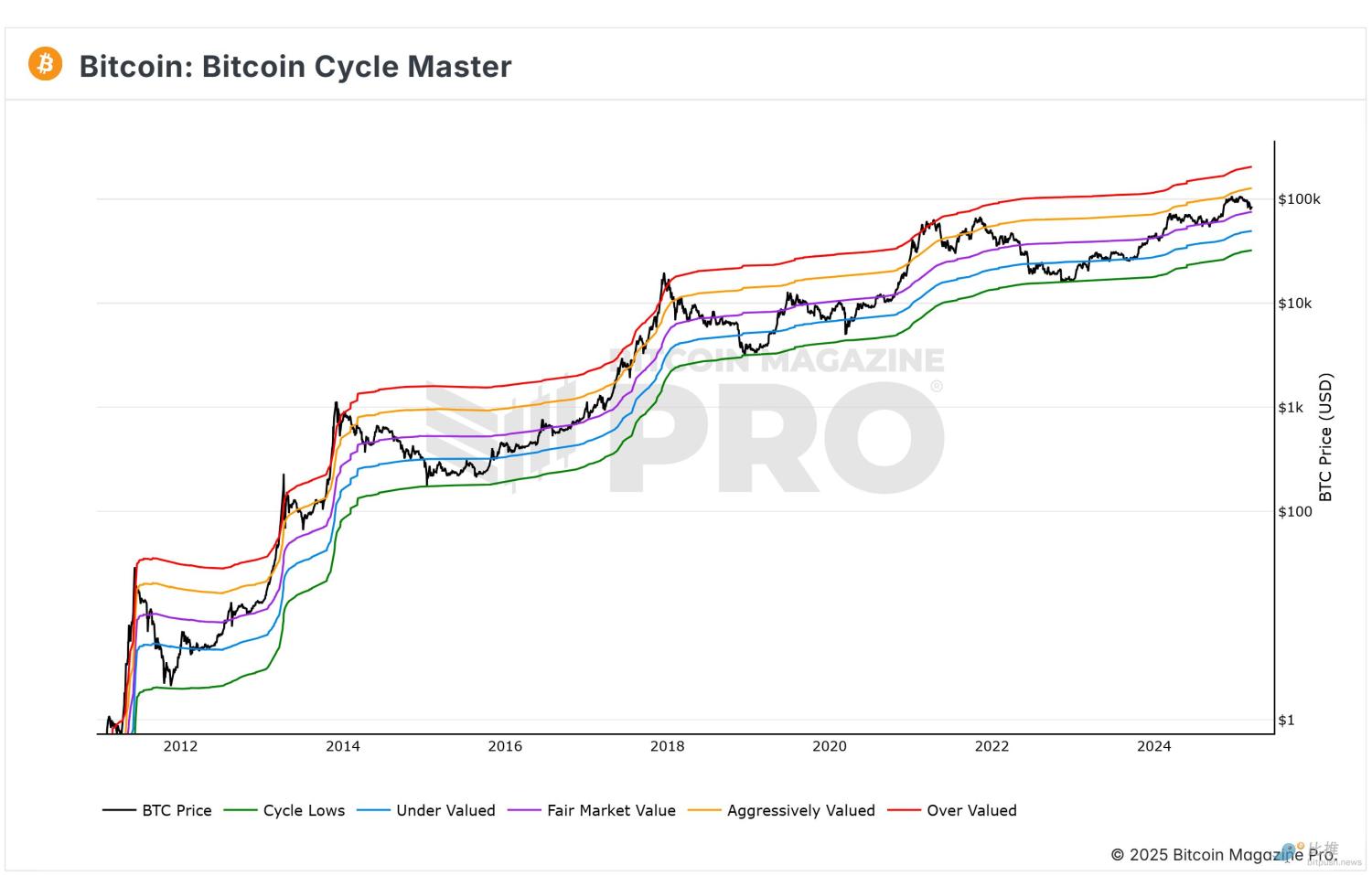
Task: Select the $1k y-axis price label
Action: click(x=1291, y=408)
